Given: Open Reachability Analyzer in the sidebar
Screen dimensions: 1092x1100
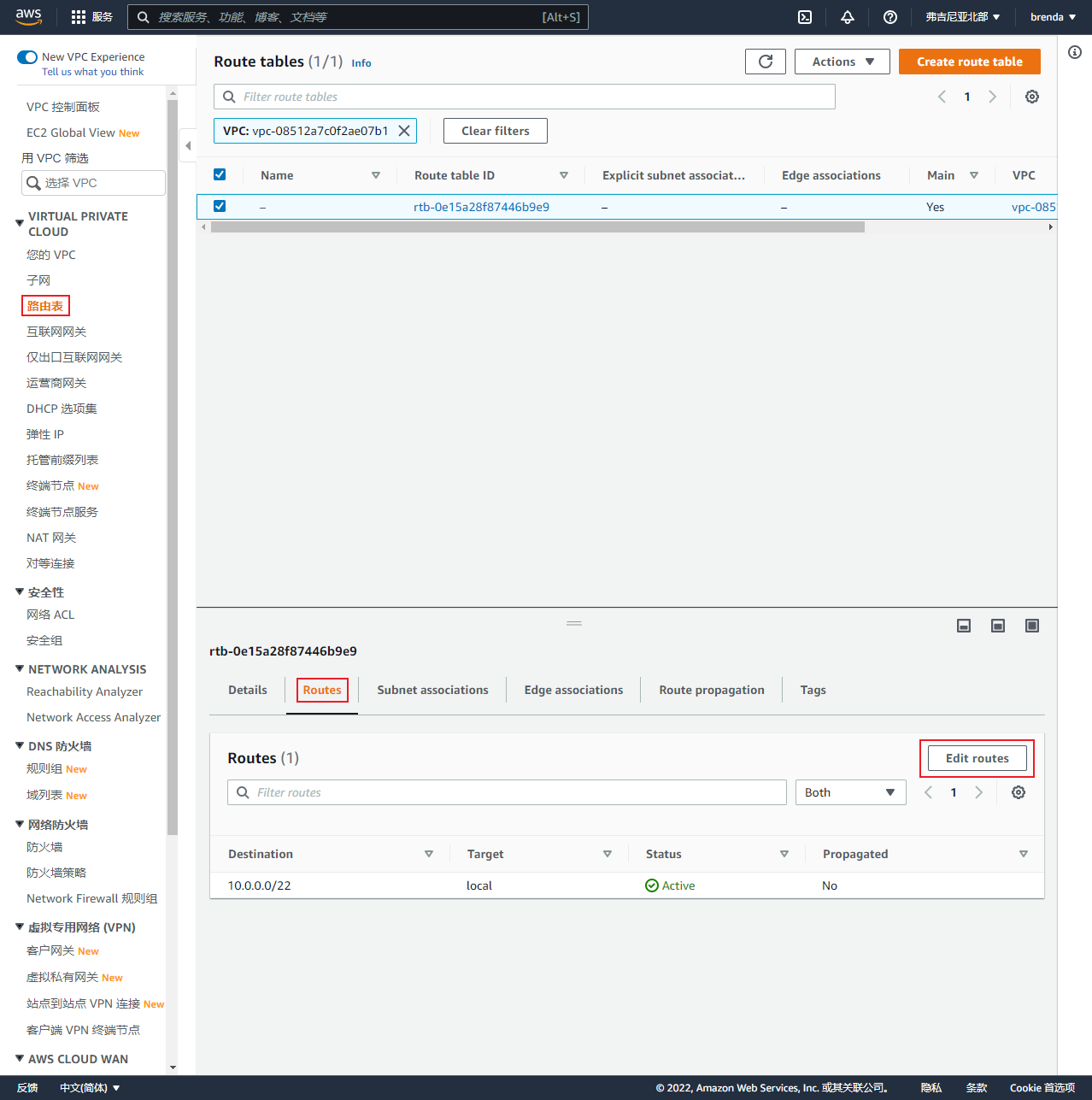Looking at the screenshot, I should (85, 691).
